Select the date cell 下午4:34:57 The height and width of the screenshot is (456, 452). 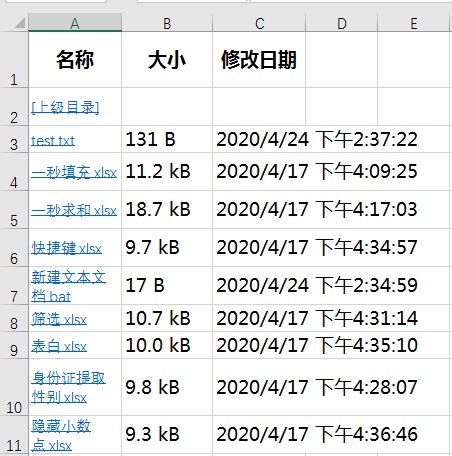point(317,248)
